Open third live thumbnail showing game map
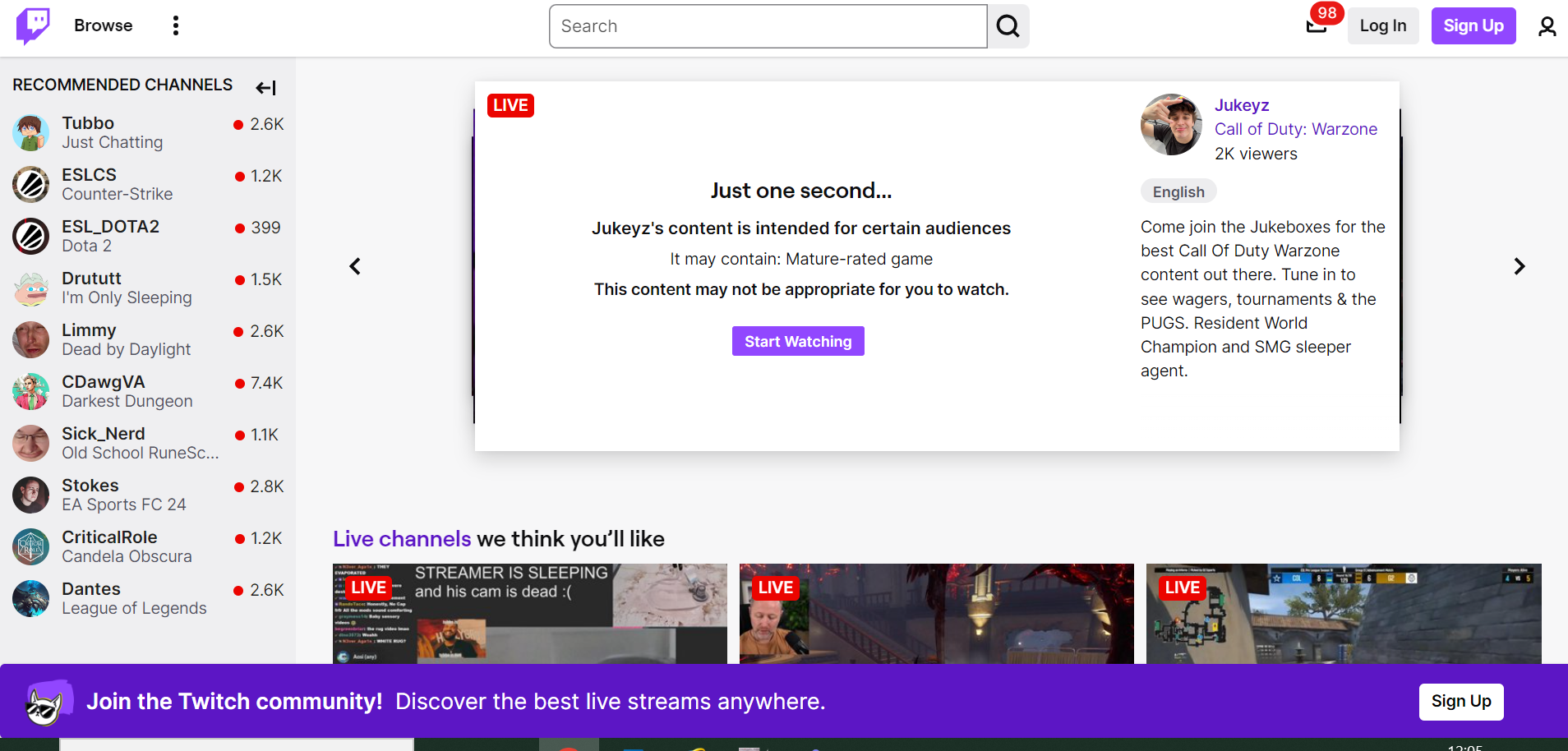The height and width of the screenshot is (751, 1568). pos(1344,614)
